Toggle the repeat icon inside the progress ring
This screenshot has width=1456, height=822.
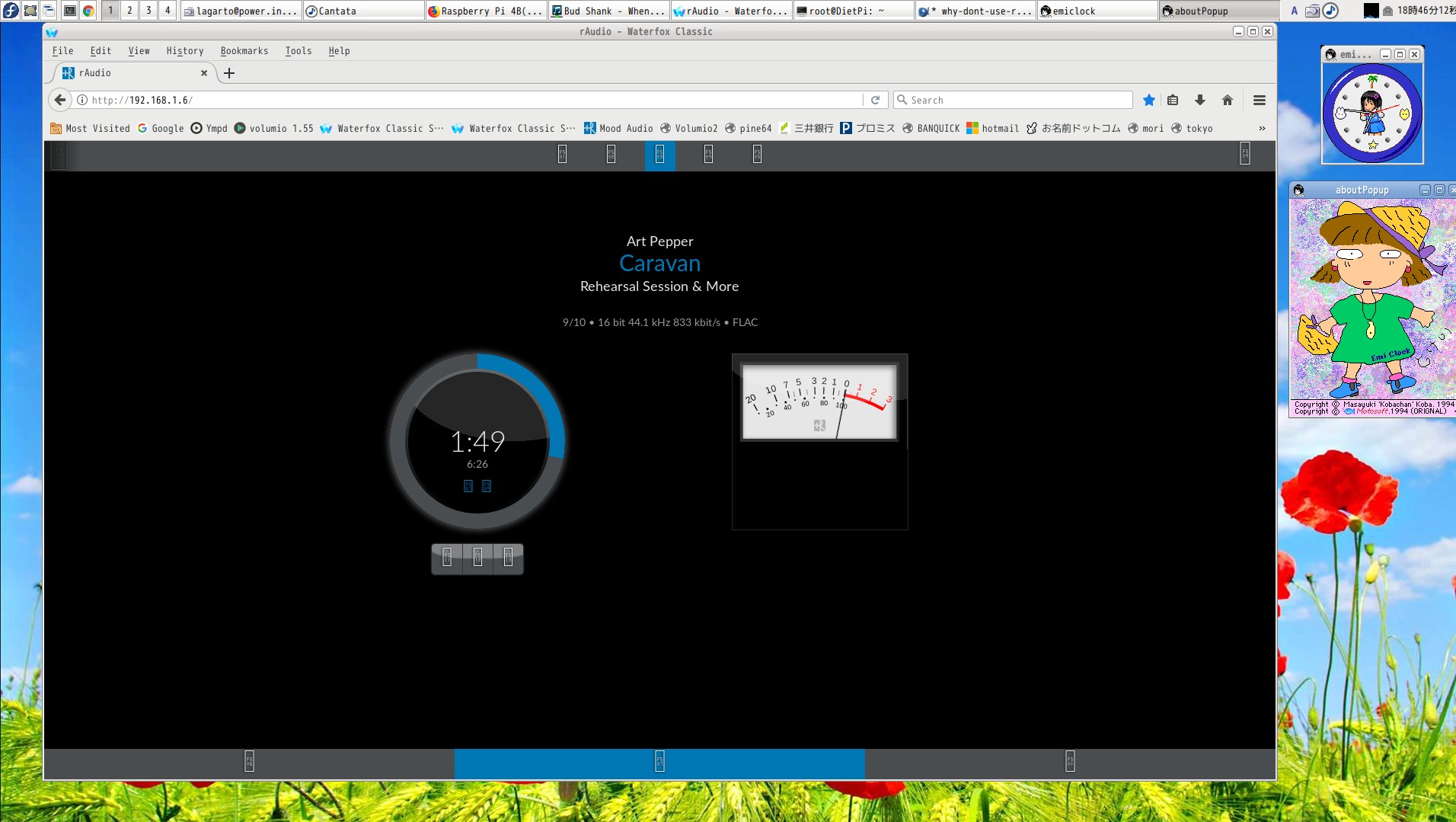tap(468, 485)
